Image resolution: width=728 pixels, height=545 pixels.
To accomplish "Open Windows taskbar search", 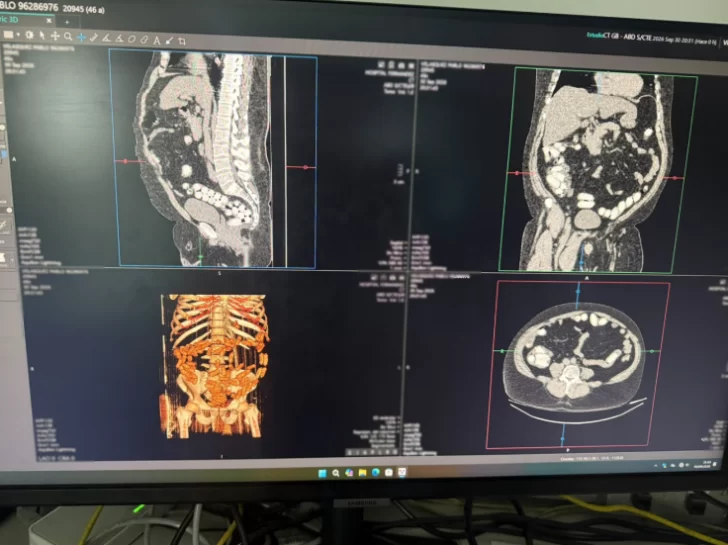I will coord(336,473).
